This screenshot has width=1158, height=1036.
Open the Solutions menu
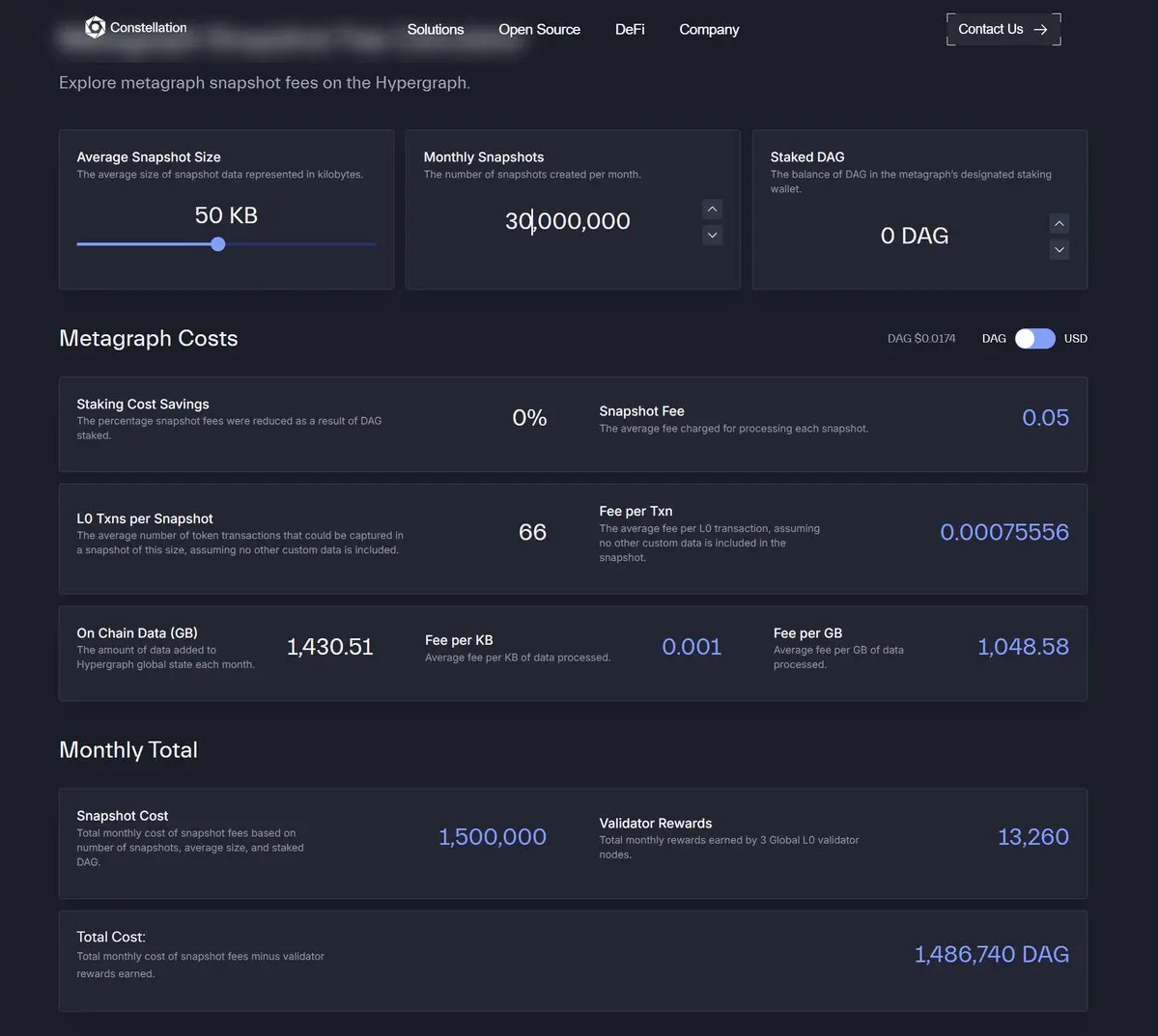click(x=435, y=30)
